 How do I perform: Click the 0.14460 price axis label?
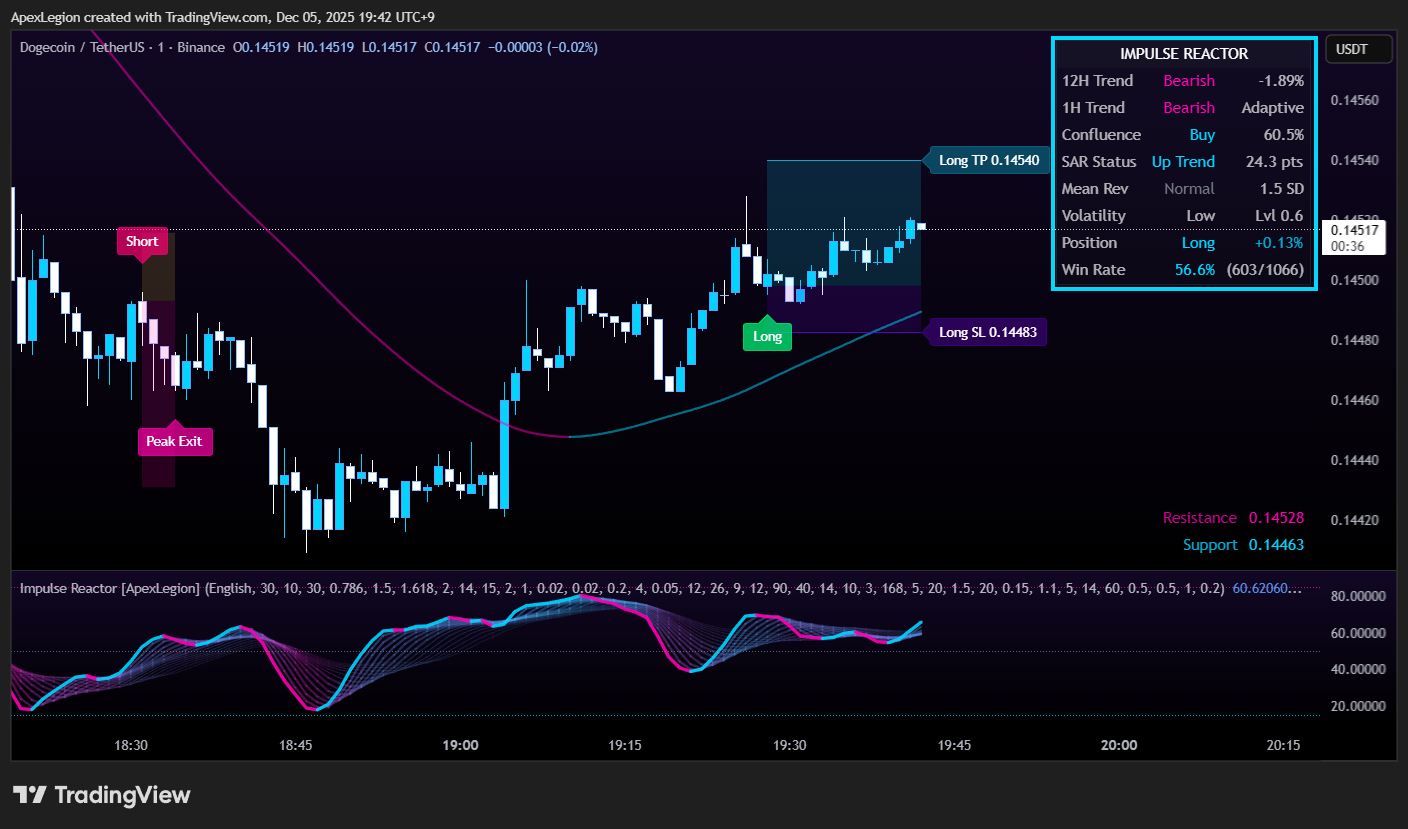point(1355,400)
